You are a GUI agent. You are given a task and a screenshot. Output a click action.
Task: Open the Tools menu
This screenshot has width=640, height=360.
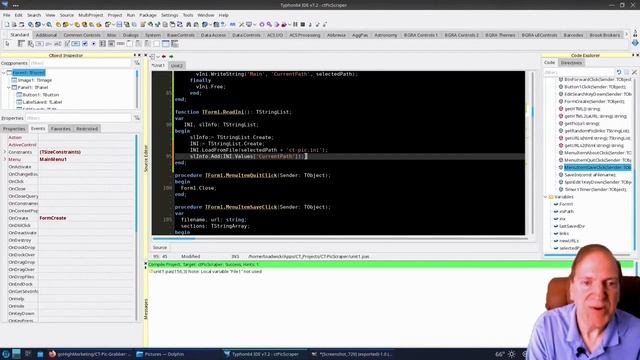tap(188, 15)
